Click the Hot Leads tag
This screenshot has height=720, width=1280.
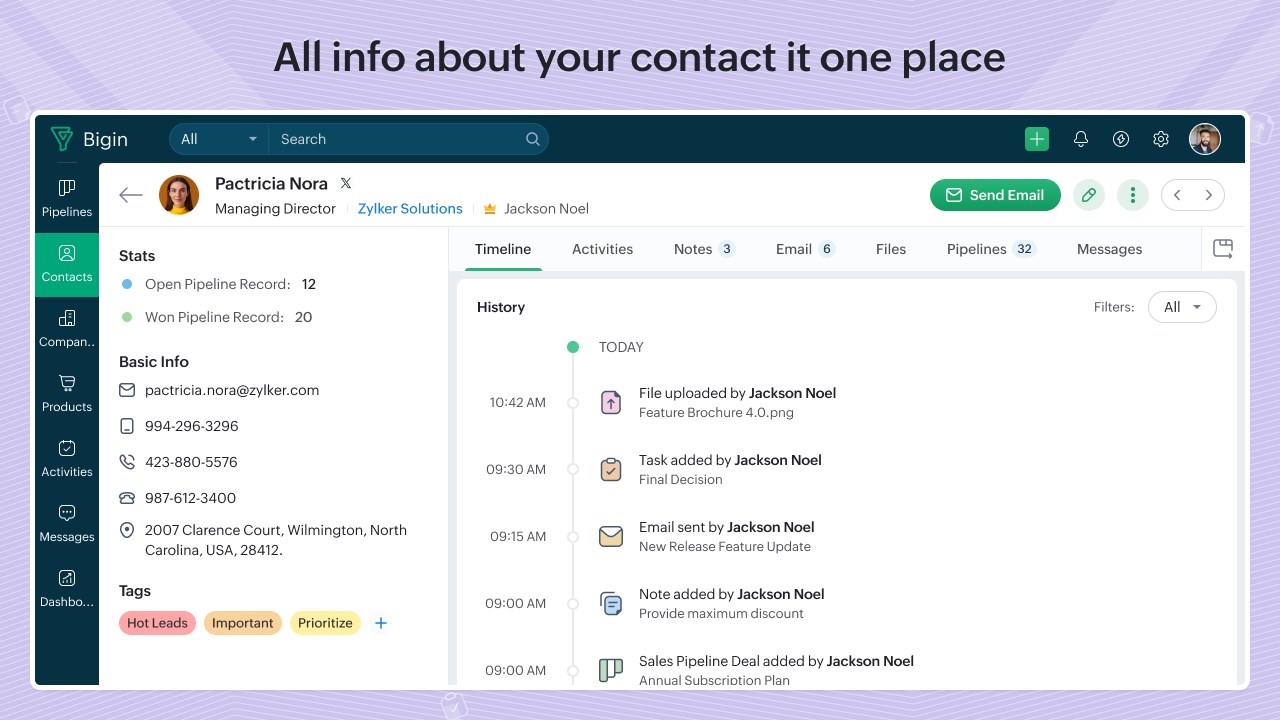[157, 623]
